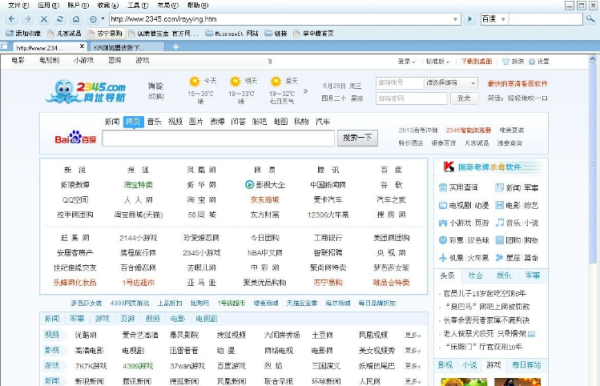Switch to the 娱乐 news tab
Image resolution: width=600 pixels, height=386 pixels.
(504, 275)
